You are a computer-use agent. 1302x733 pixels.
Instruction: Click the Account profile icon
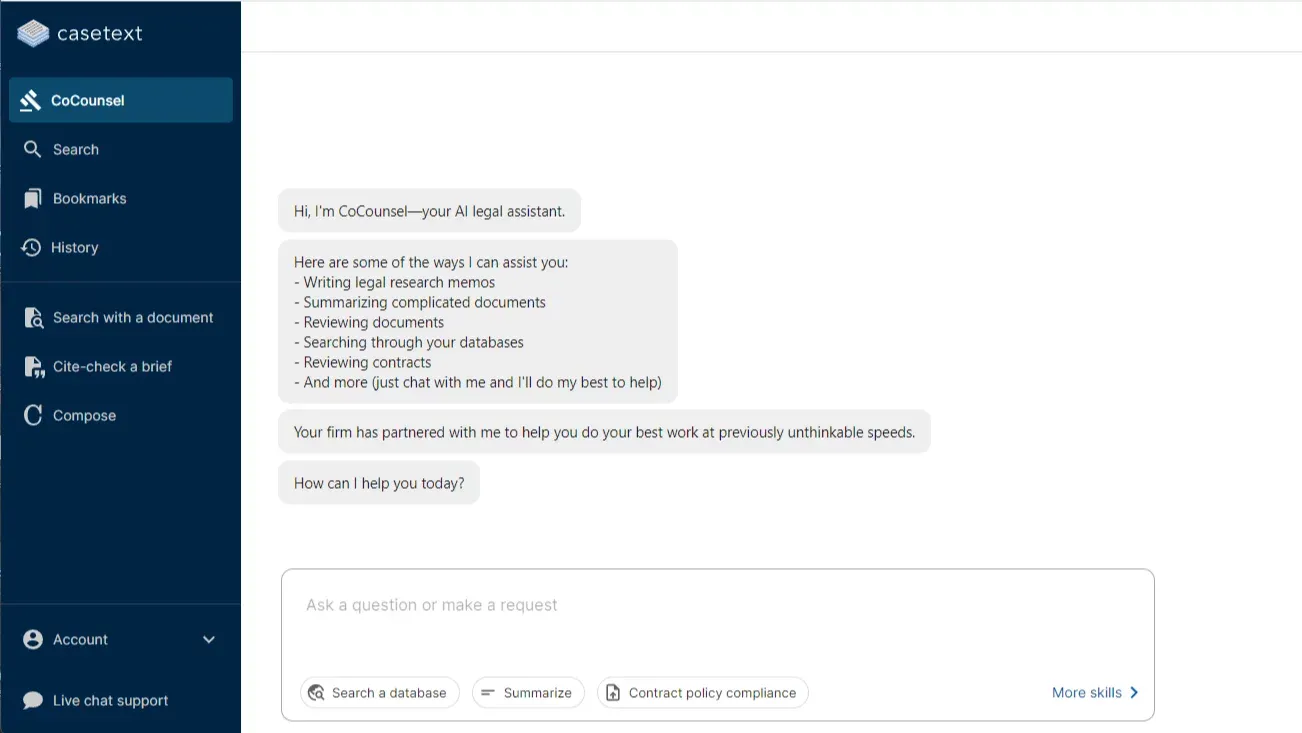click(x=33, y=639)
